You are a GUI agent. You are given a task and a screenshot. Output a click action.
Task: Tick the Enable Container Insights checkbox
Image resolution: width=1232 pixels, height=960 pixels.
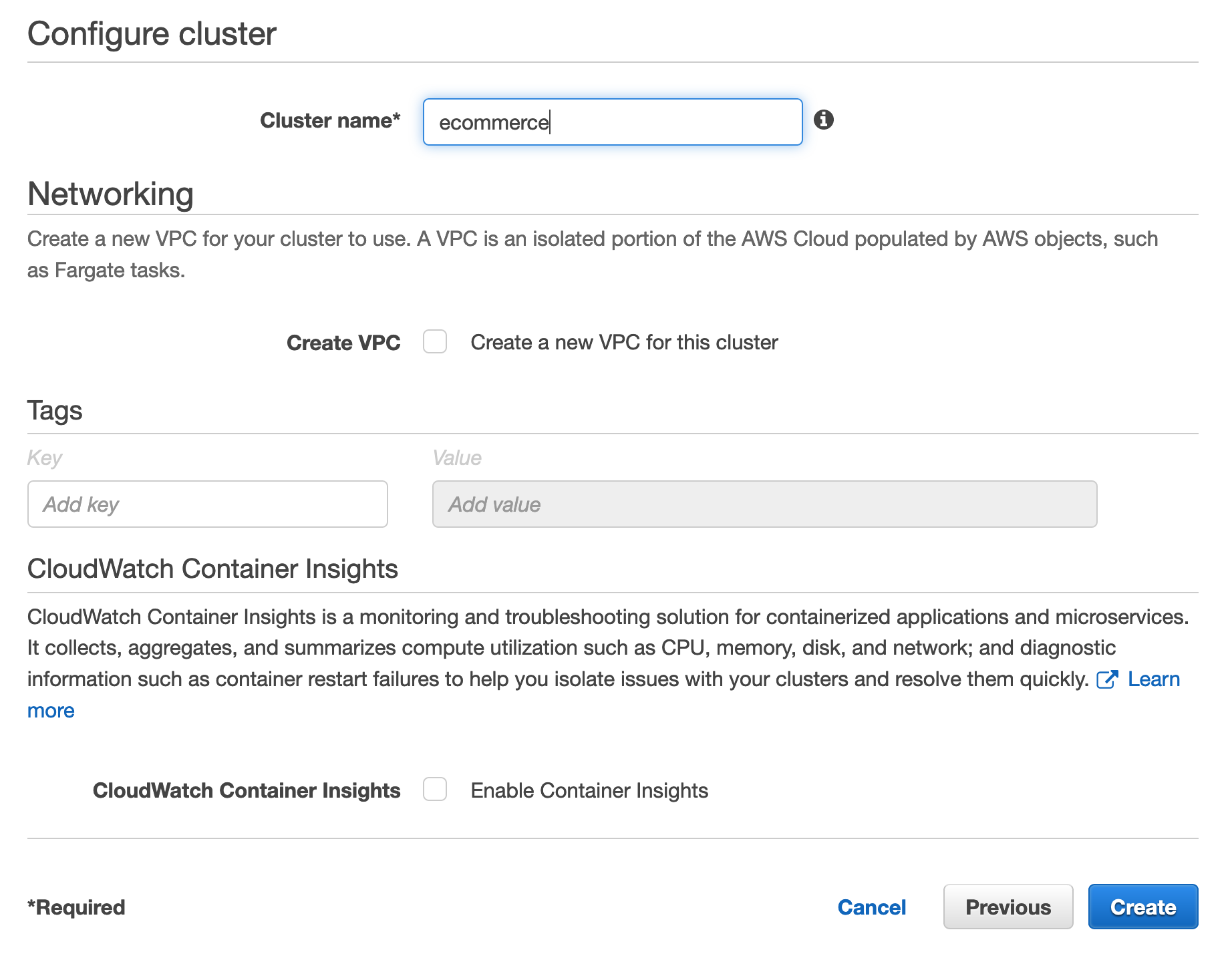point(435,790)
